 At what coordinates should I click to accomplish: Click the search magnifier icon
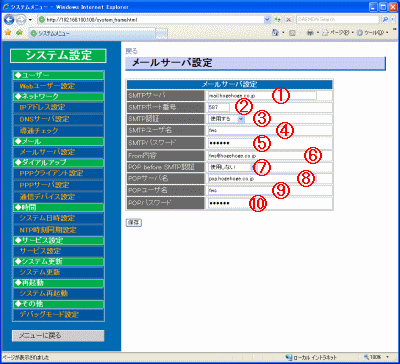385,19
